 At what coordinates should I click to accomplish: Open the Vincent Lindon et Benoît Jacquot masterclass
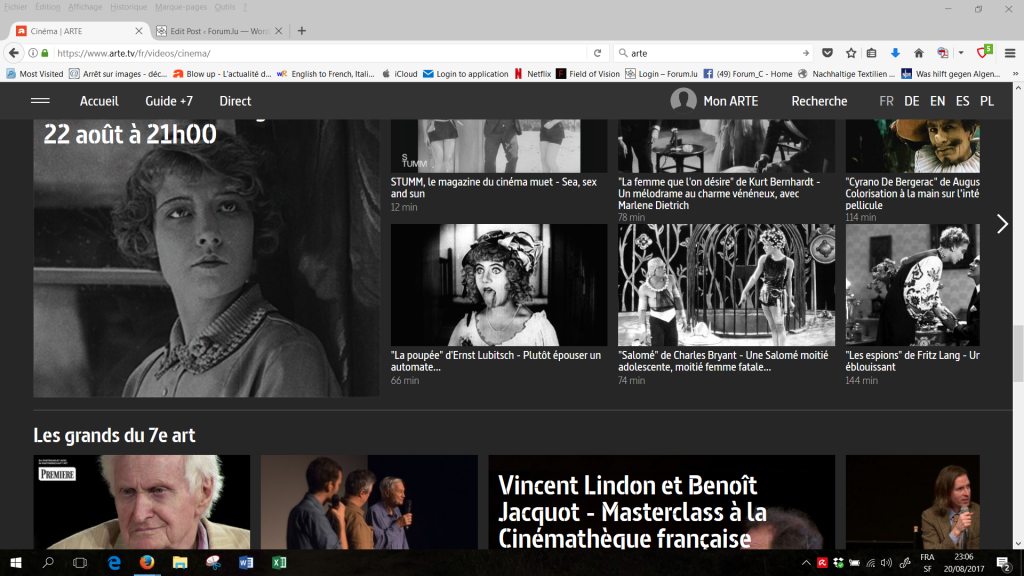[x=662, y=502]
